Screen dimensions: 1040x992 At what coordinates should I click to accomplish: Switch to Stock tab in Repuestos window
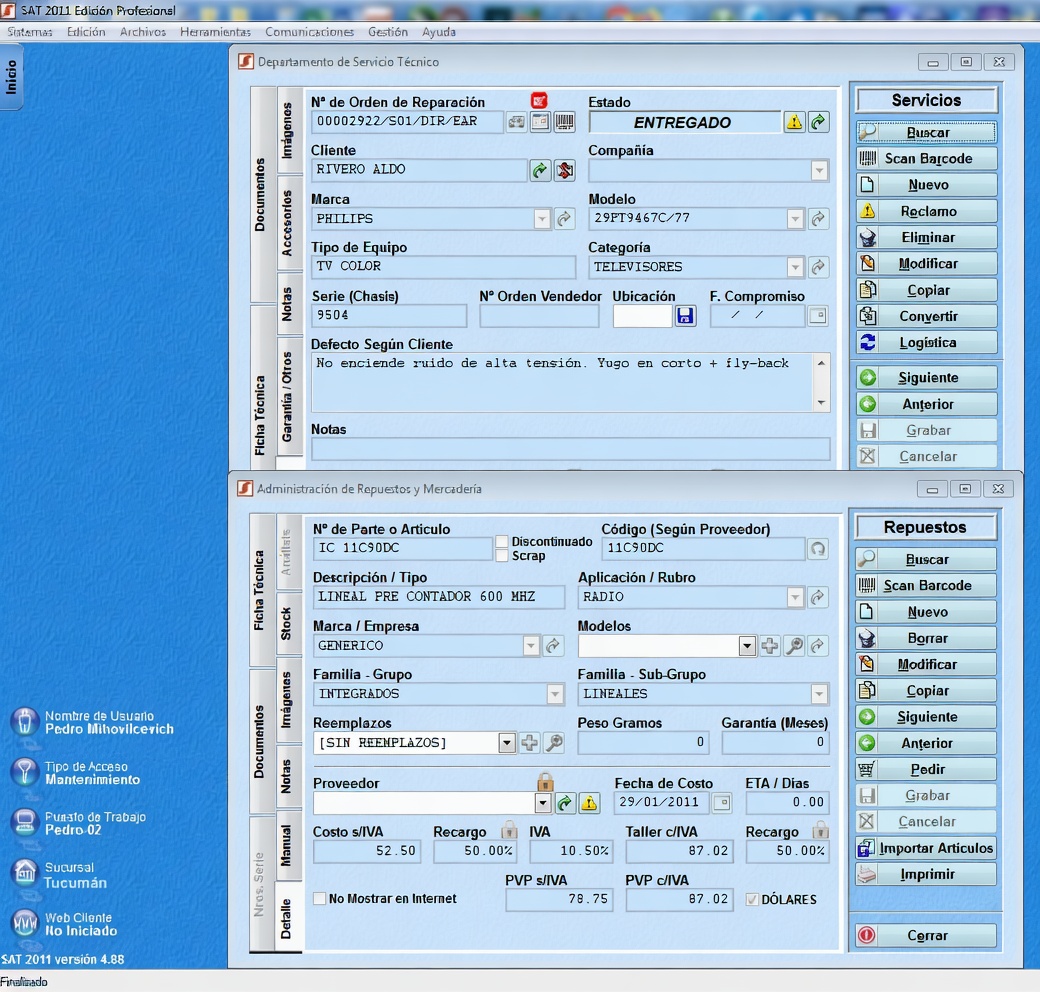click(x=287, y=624)
